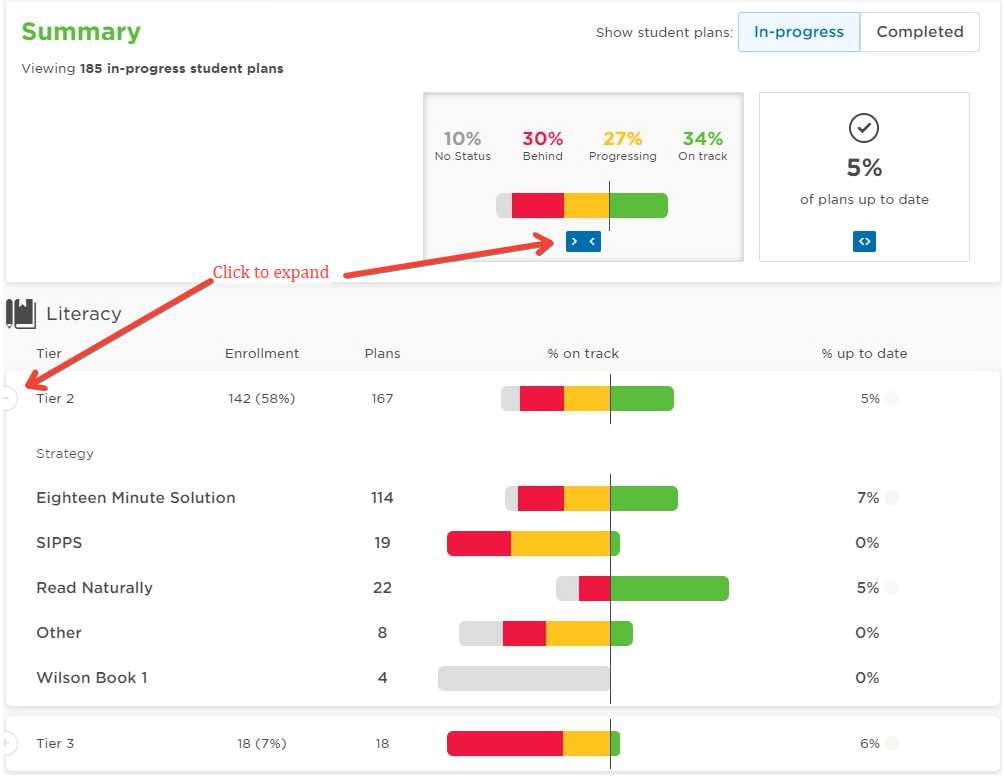This screenshot has width=1004, height=776.
Task: Click the status bar collapse arrows button
Action: pos(583,241)
